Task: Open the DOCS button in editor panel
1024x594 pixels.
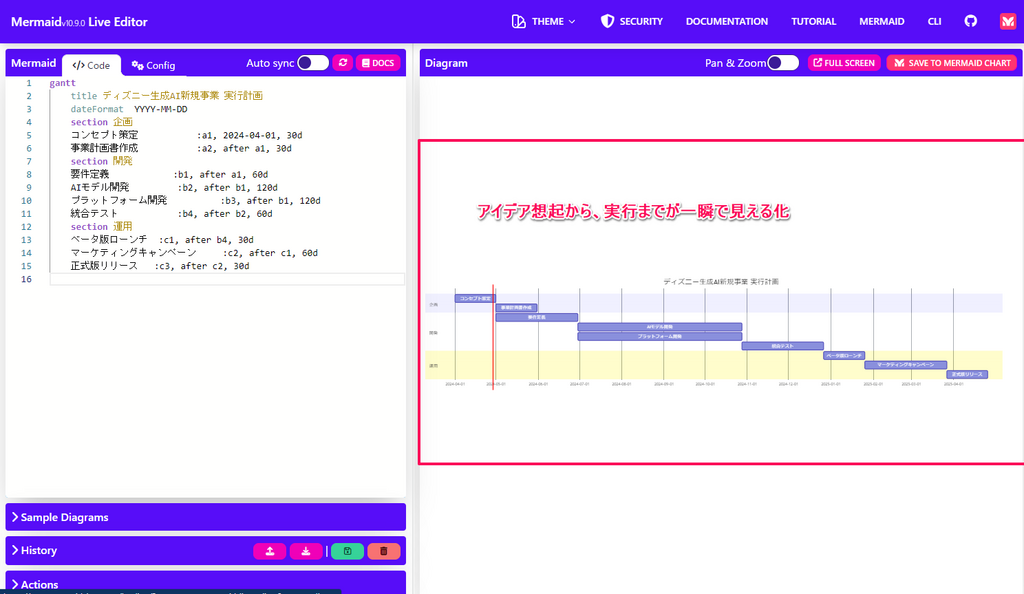Action: [378, 63]
